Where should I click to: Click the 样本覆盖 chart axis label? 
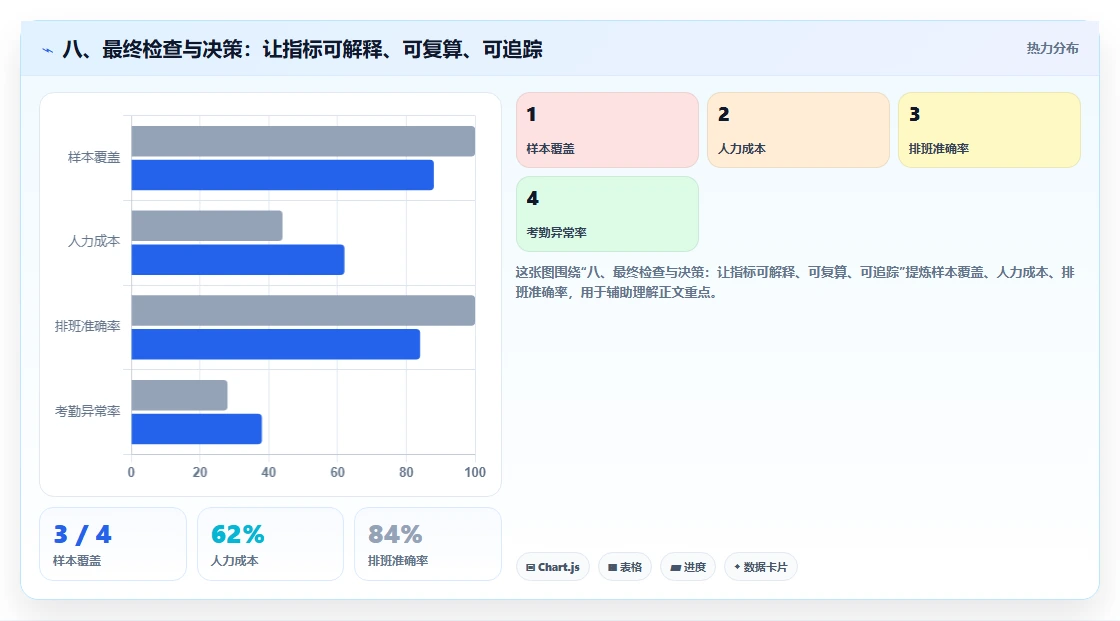pos(94,157)
